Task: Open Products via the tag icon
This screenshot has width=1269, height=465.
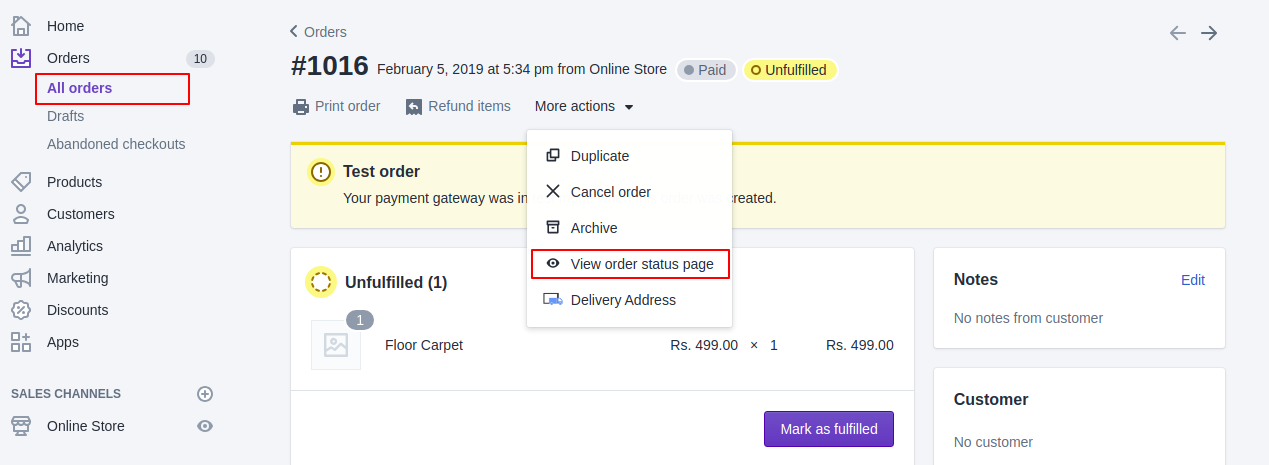Action: click(x=21, y=182)
